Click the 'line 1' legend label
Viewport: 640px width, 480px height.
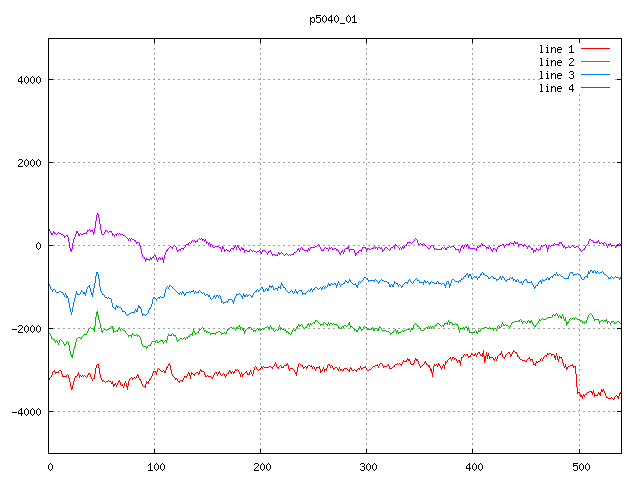click(556, 49)
